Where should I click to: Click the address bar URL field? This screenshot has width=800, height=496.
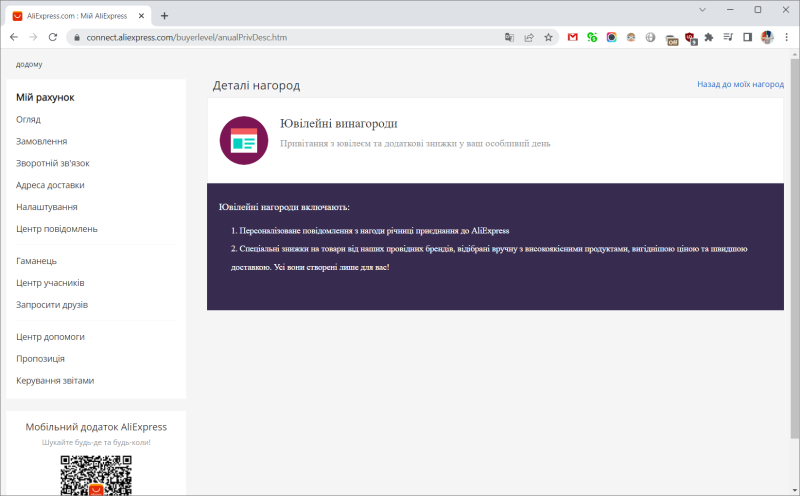(x=290, y=37)
